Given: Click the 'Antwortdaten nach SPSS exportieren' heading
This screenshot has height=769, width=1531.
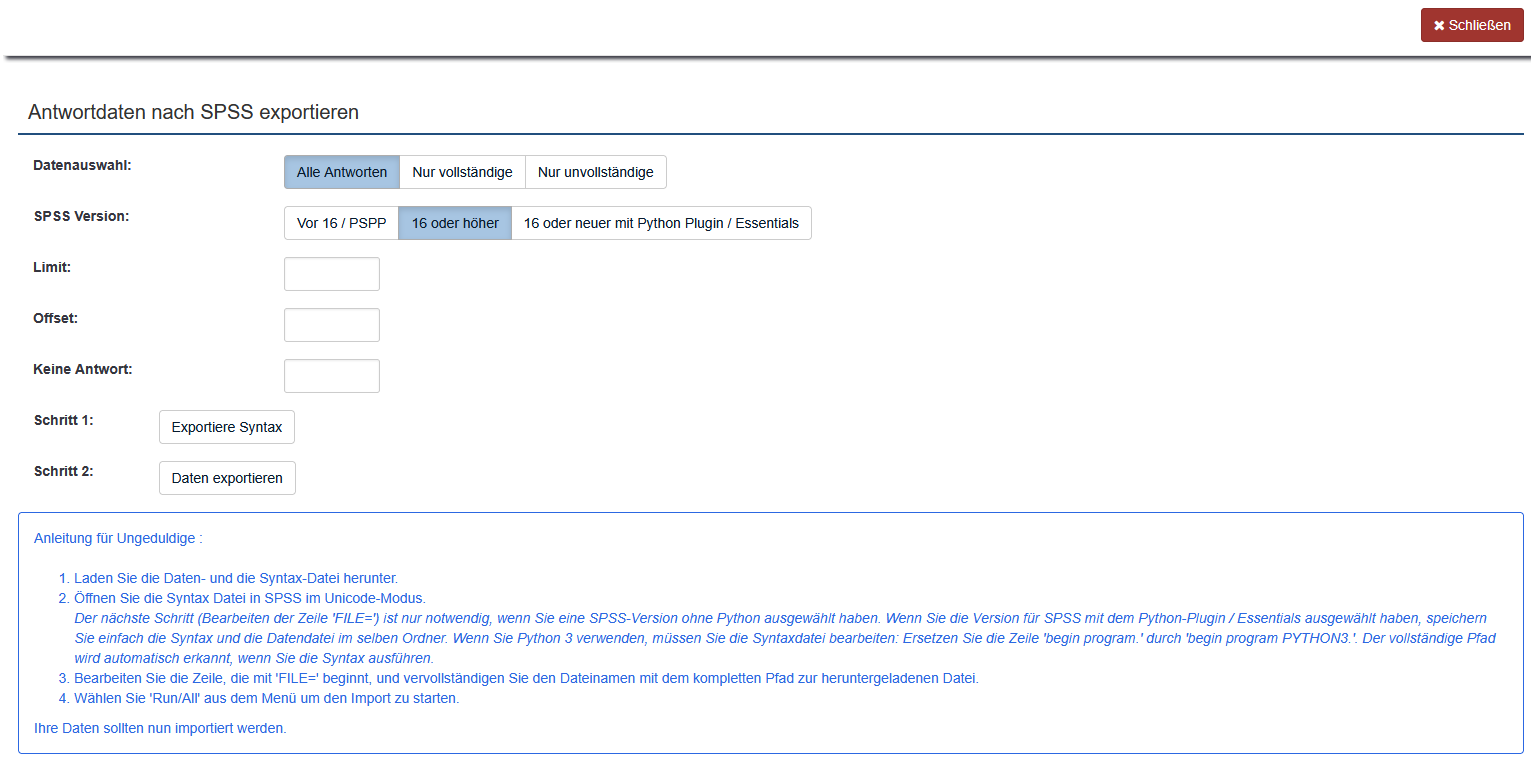Looking at the screenshot, I should coord(193,112).
